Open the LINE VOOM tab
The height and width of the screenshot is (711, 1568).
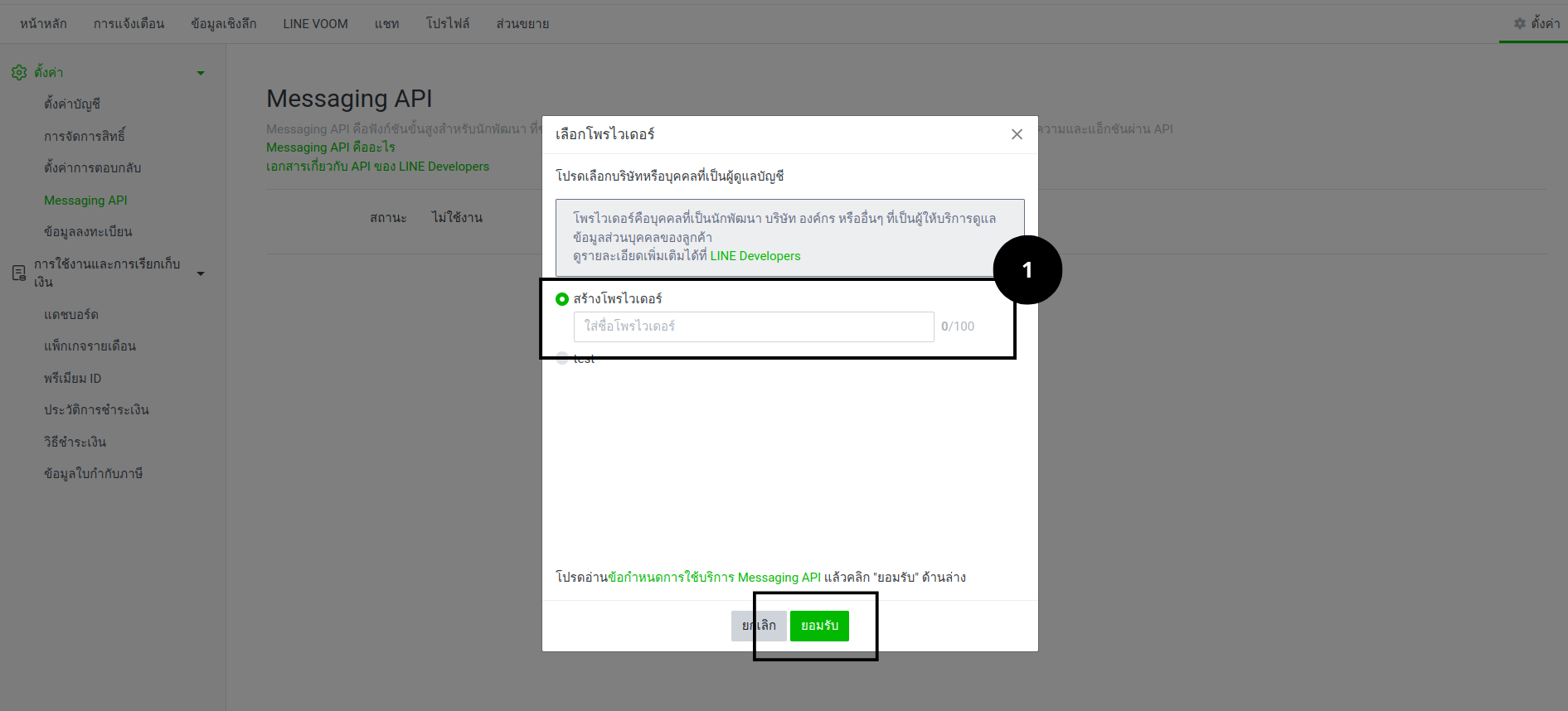[x=315, y=24]
